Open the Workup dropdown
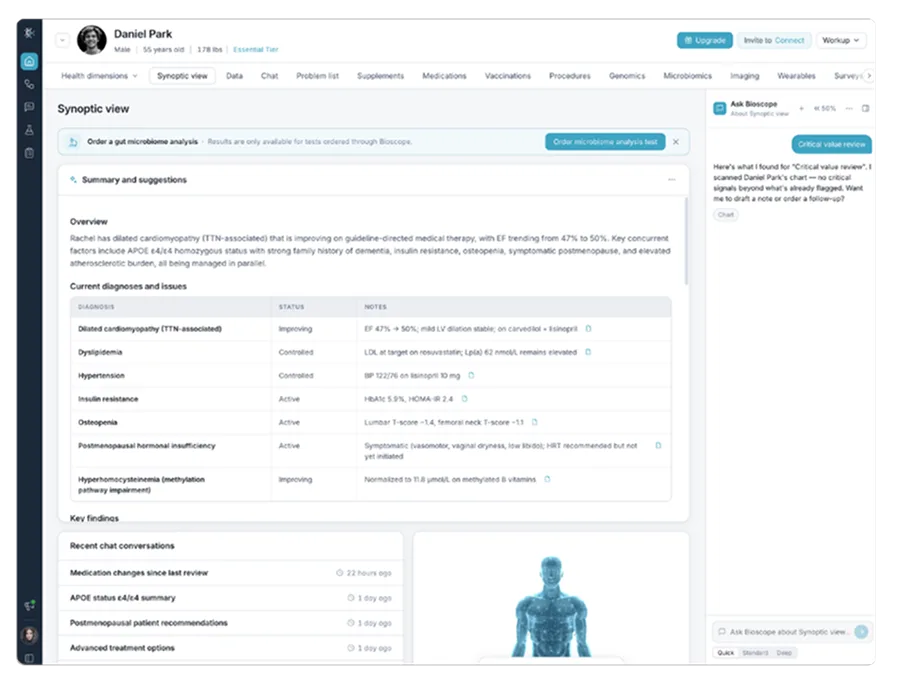Viewport: 898px width, 680px height. coord(841,40)
